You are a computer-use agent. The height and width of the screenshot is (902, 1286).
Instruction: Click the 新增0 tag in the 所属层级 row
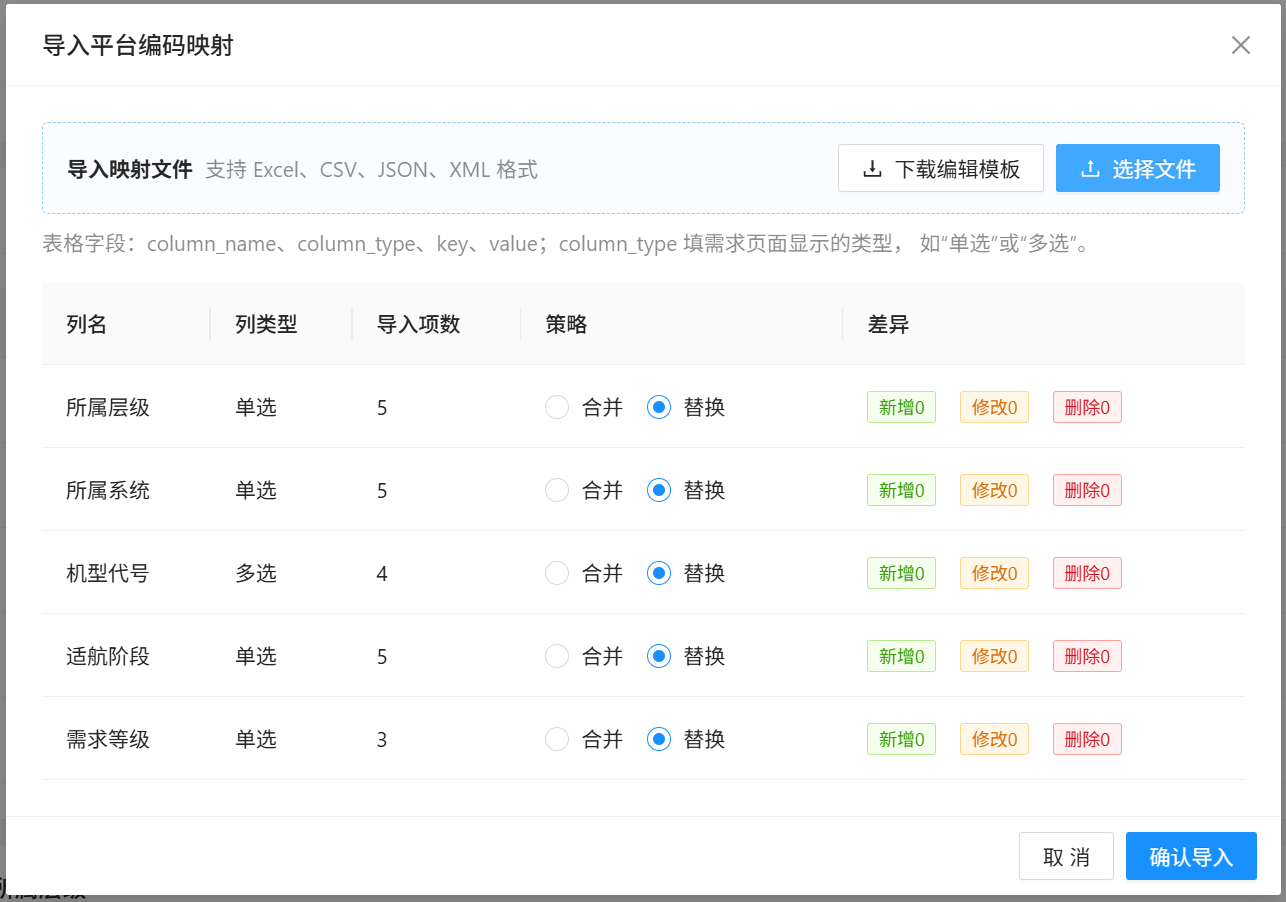click(901, 407)
